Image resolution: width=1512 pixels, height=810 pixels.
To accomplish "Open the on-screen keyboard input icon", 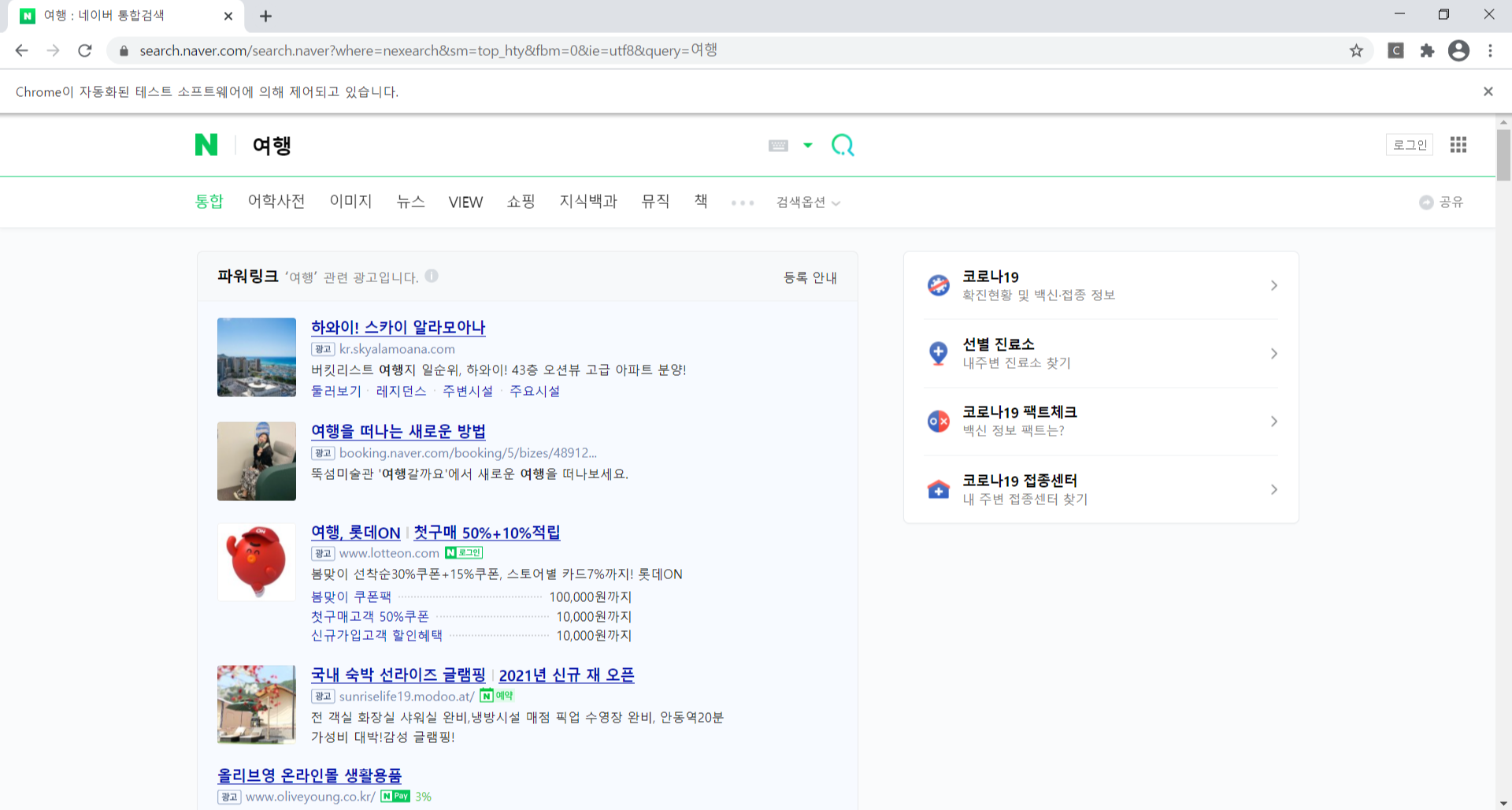I will [778, 145].
